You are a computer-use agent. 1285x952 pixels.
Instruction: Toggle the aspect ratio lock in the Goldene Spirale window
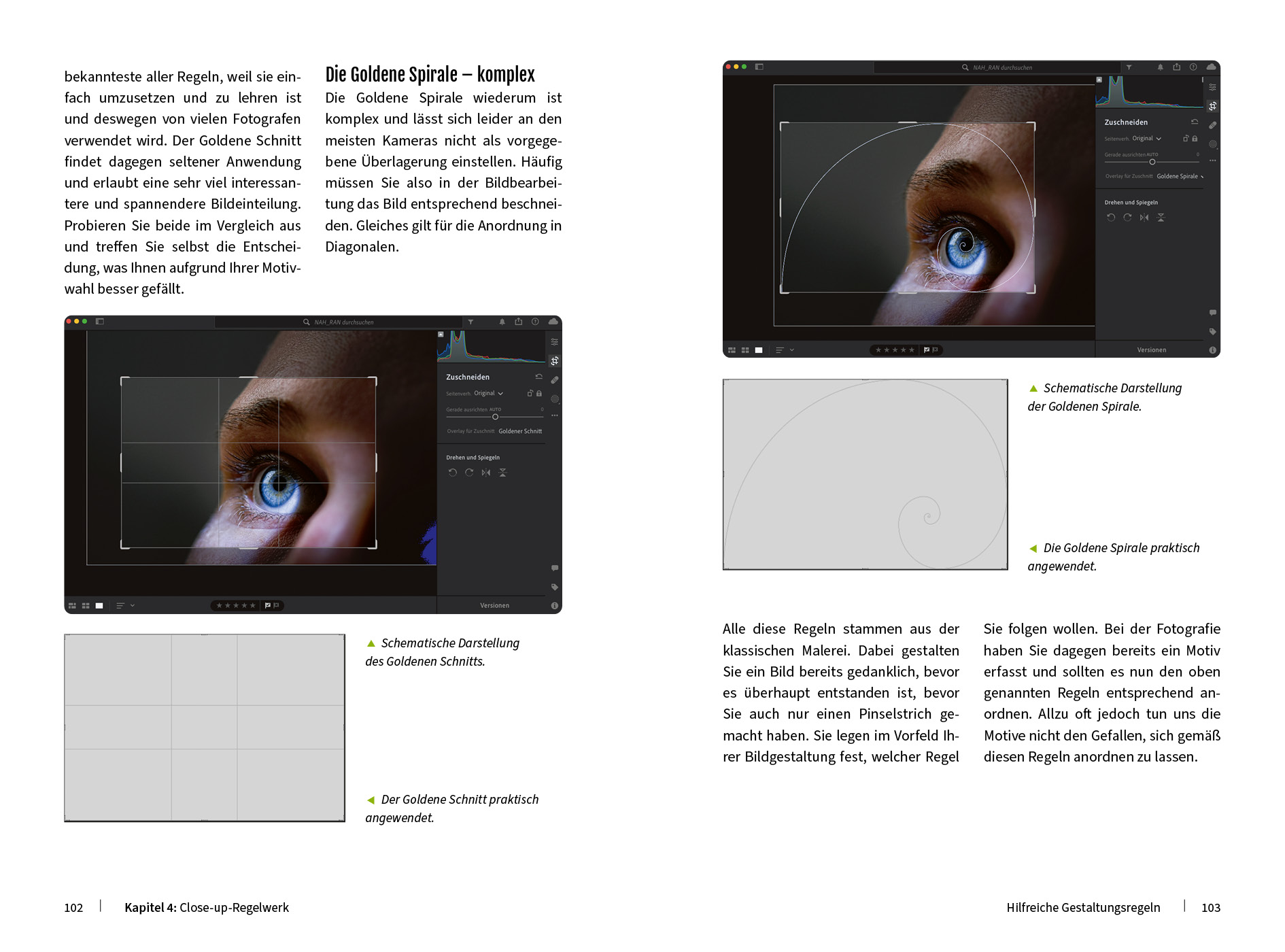tap(1195, 139)
